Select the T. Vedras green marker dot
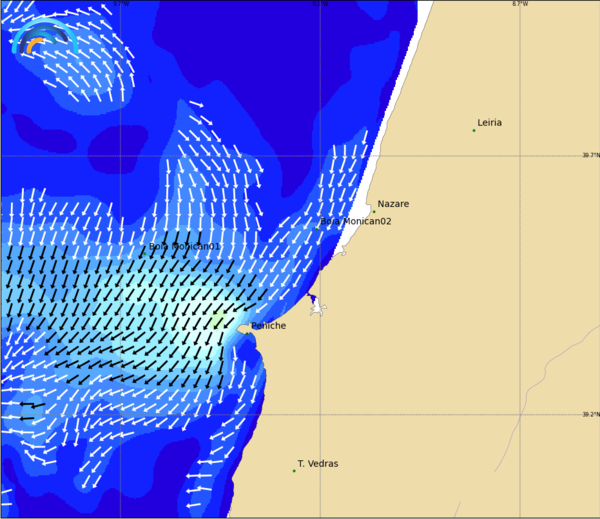Screen dimensions: 600x519 point(294,471)
